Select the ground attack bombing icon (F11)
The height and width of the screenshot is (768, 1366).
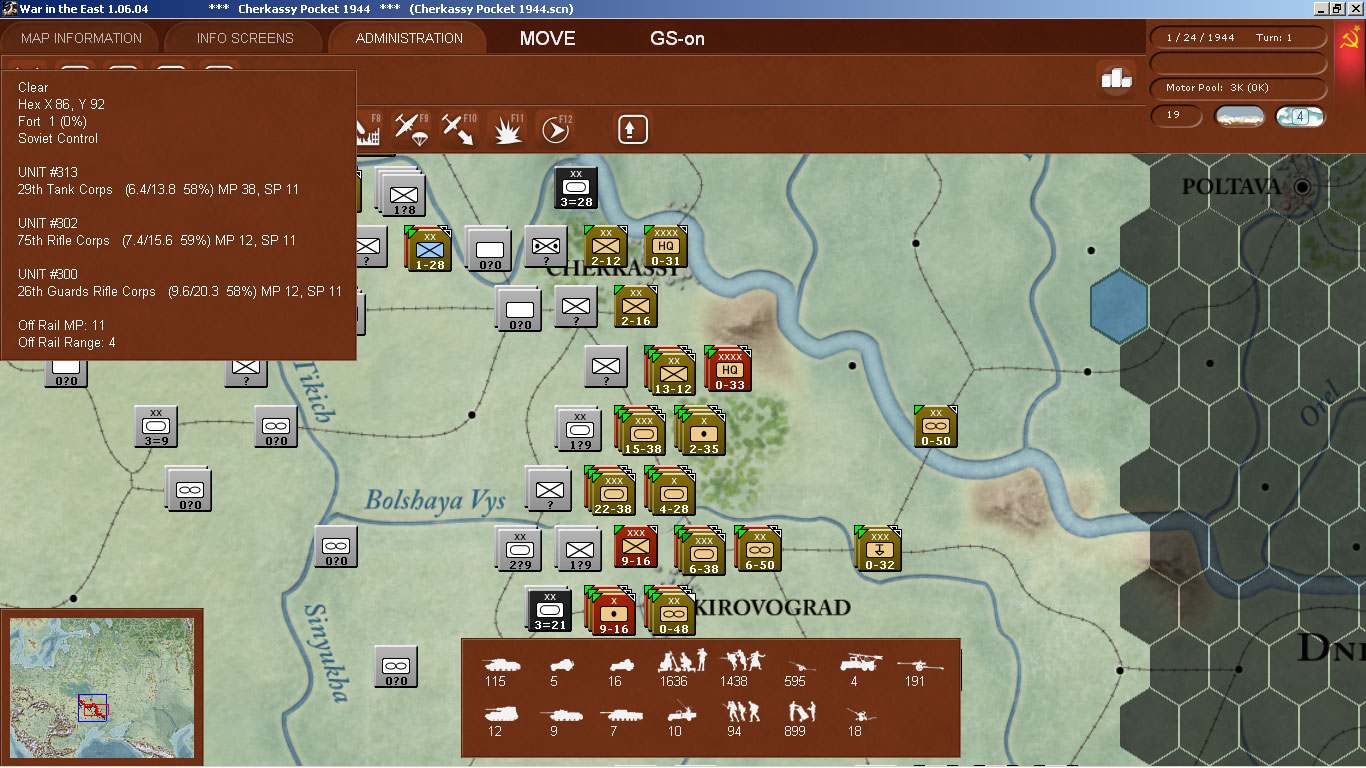tap(508, 128)
